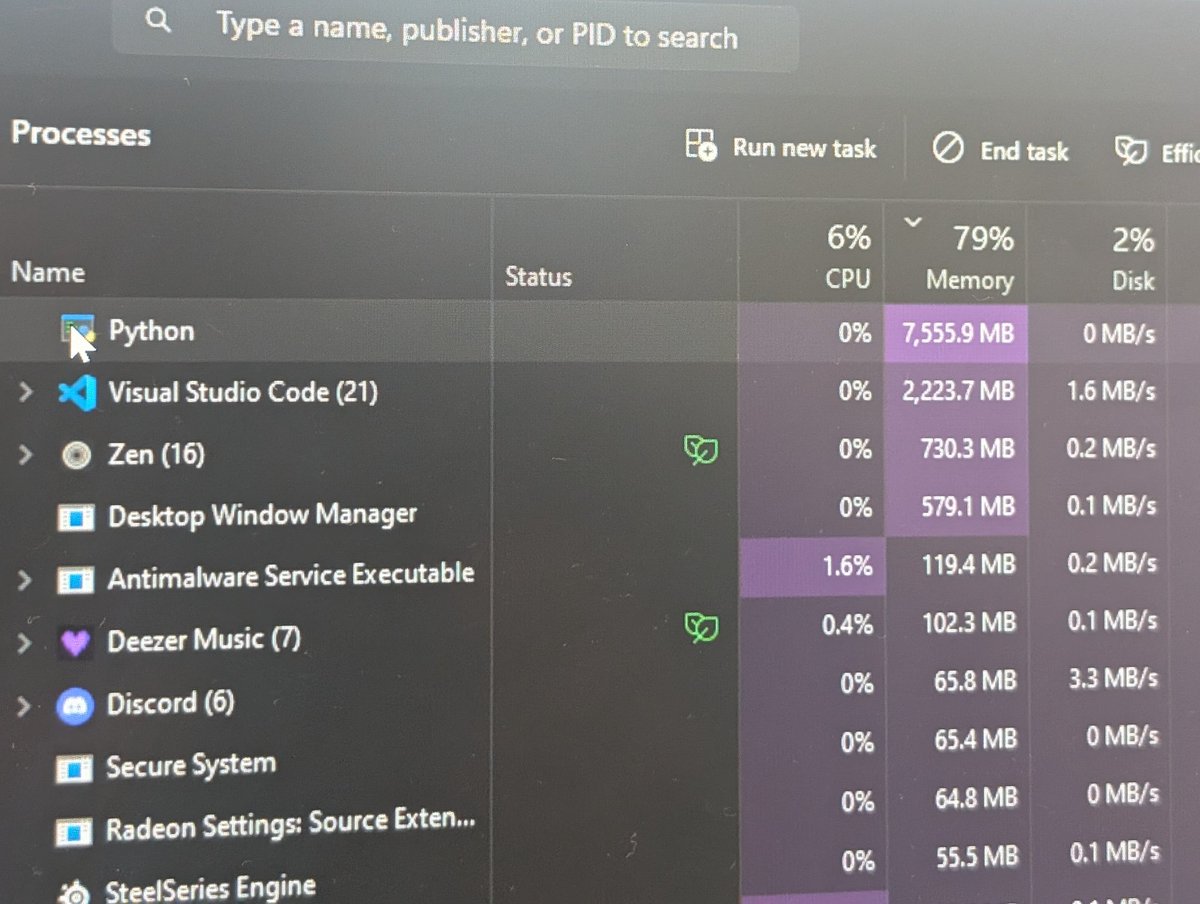Click the Deezer Music efficiency leaf icon
Screen dimensions: 1200x904
pyautogui.click(x=701, y=628)
